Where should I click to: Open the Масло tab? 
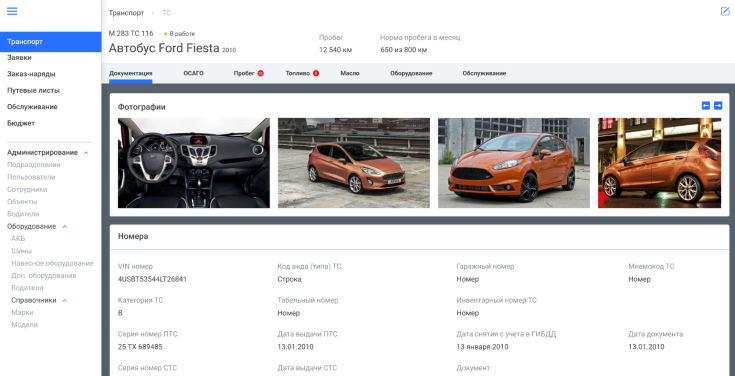[350, 74]
